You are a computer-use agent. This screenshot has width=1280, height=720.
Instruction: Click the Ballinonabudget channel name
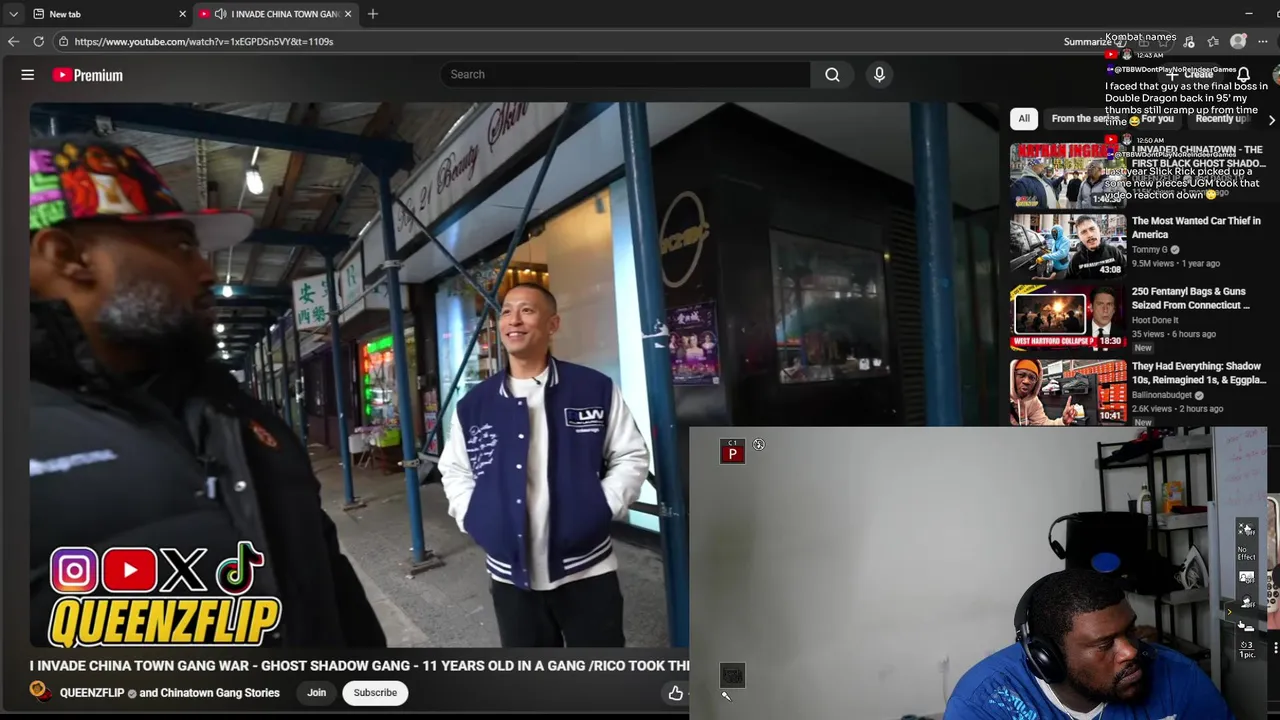[1162, 395]
